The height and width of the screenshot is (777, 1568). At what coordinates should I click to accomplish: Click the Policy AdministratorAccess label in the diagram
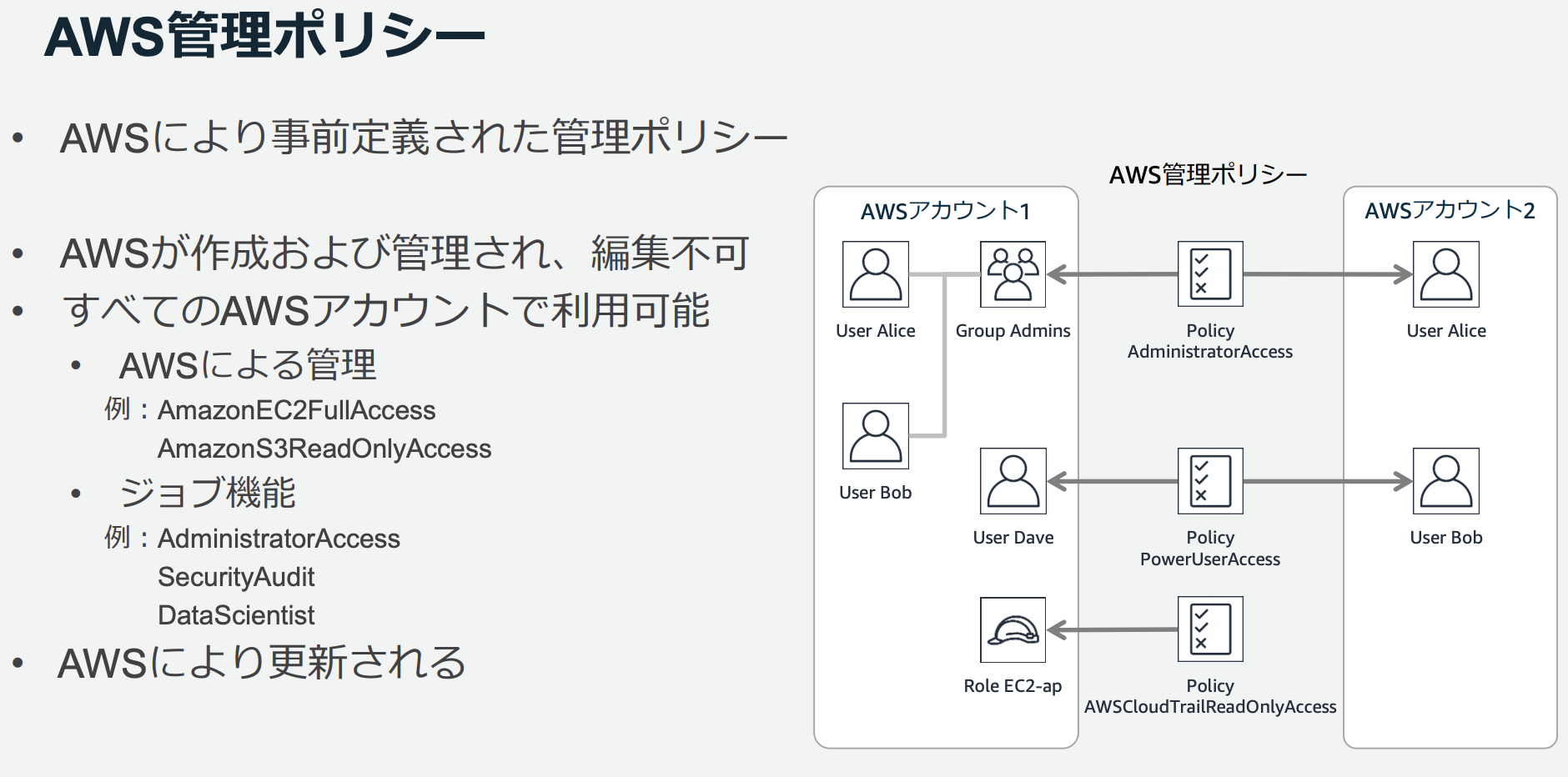pyautogui.click(x=1210, y=341)
